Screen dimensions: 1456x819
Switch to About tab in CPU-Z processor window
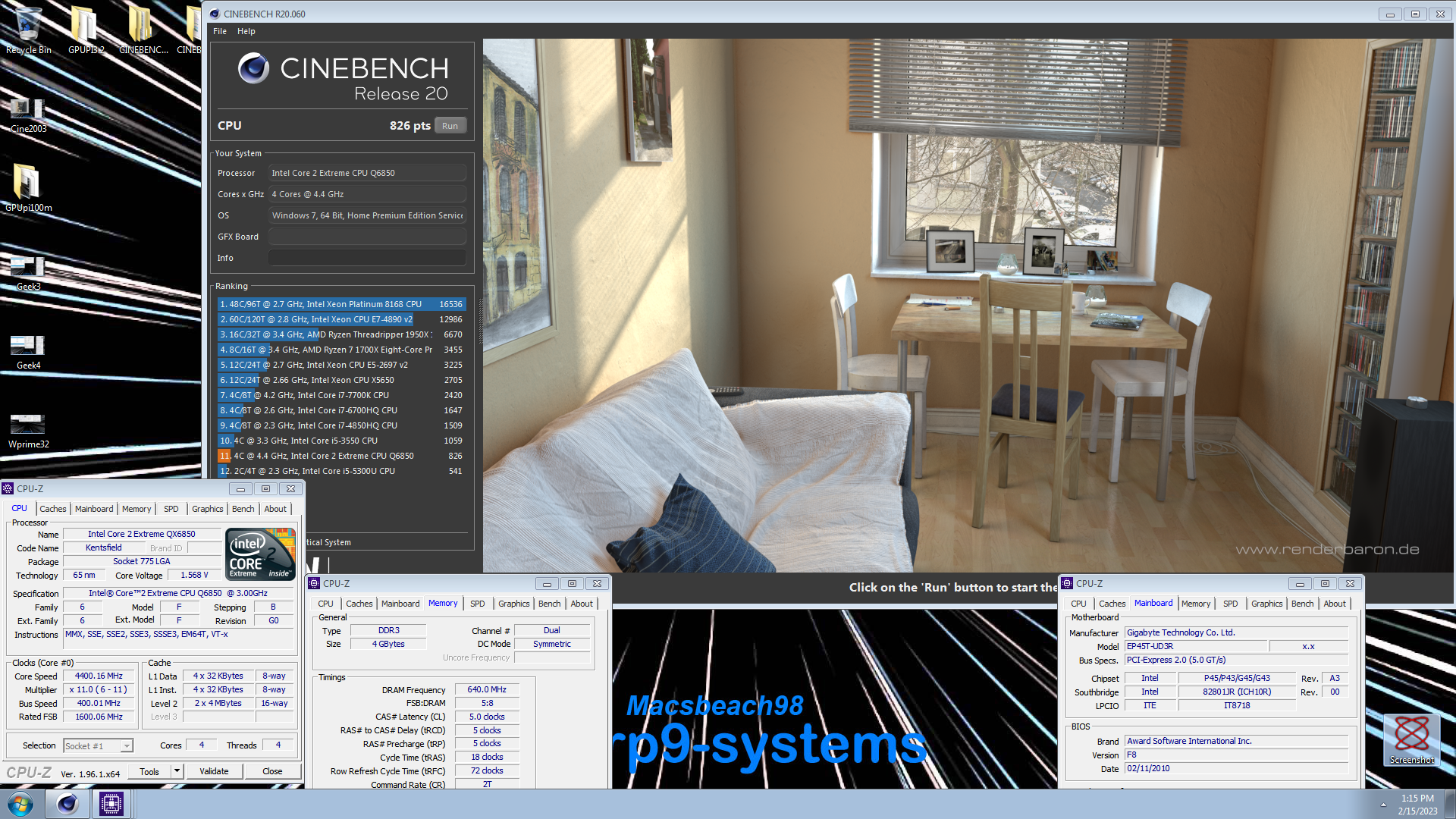tap(275, 509)
